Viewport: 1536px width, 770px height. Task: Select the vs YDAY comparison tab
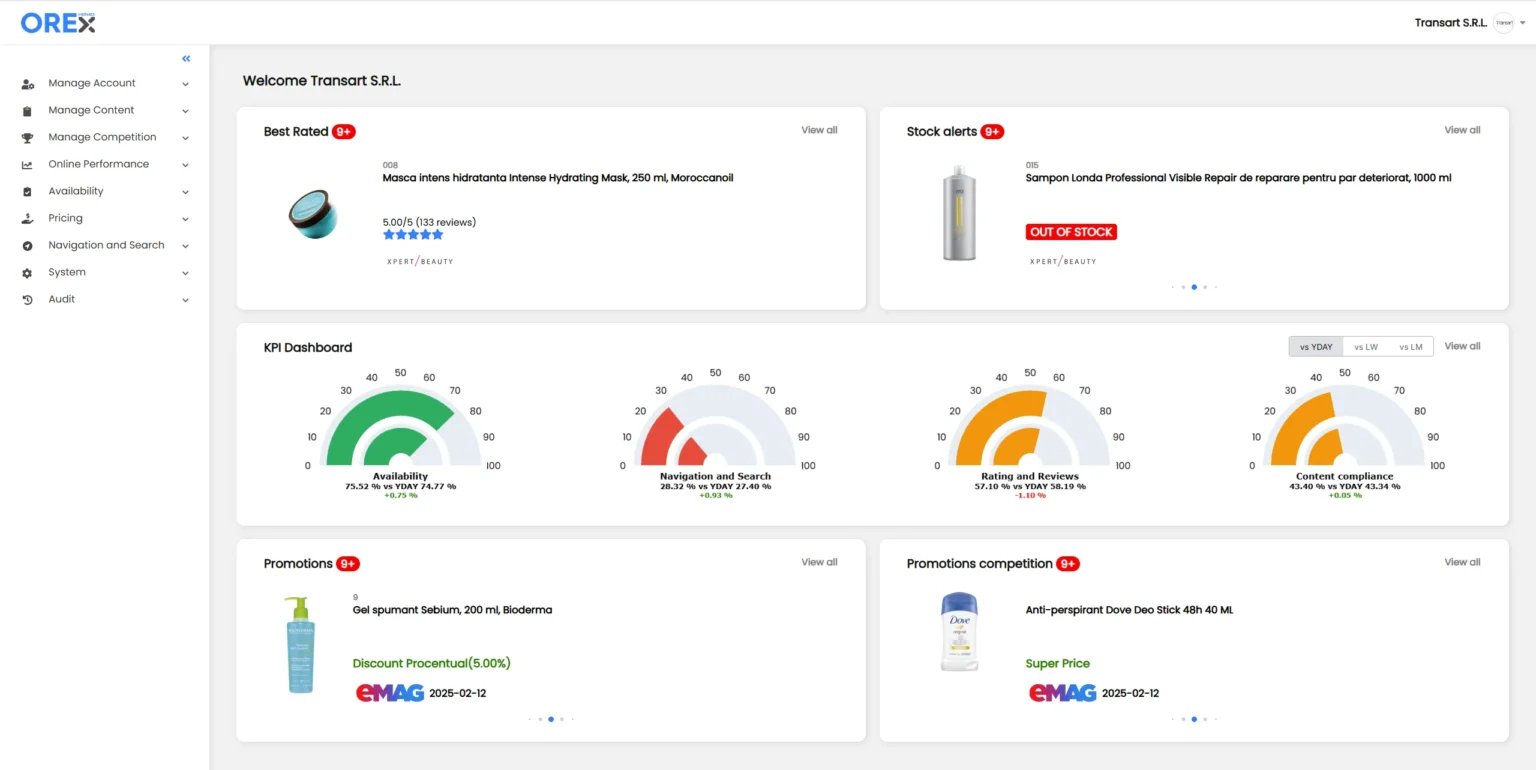click(x=1315, y=346)
